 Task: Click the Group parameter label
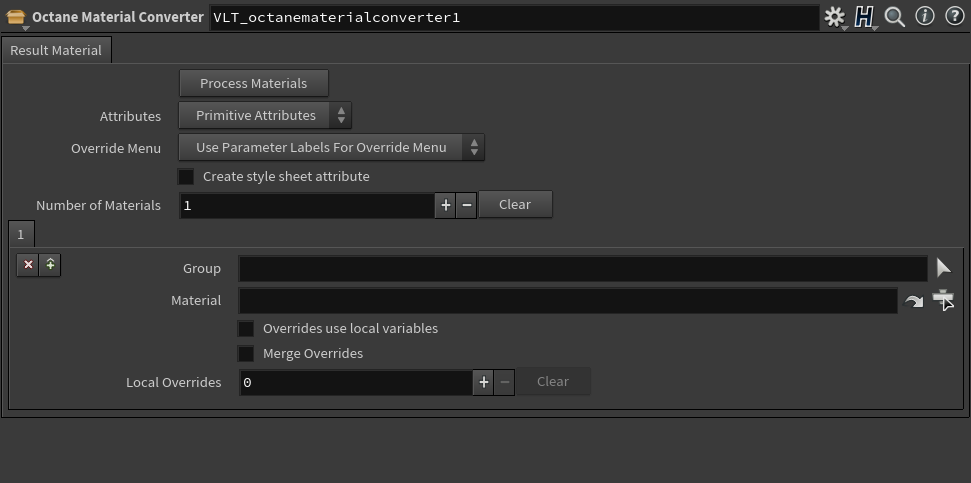pos(202,269)
